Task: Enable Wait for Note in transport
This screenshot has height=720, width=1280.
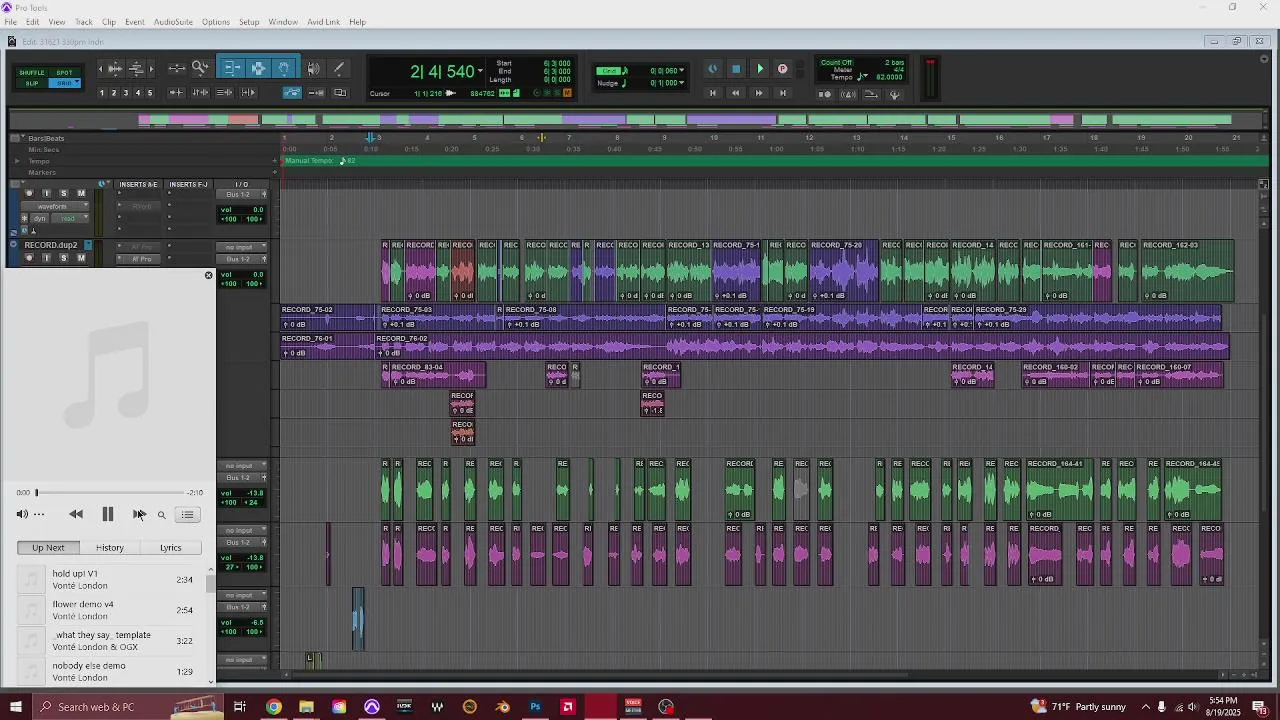Action: [825, 94]
